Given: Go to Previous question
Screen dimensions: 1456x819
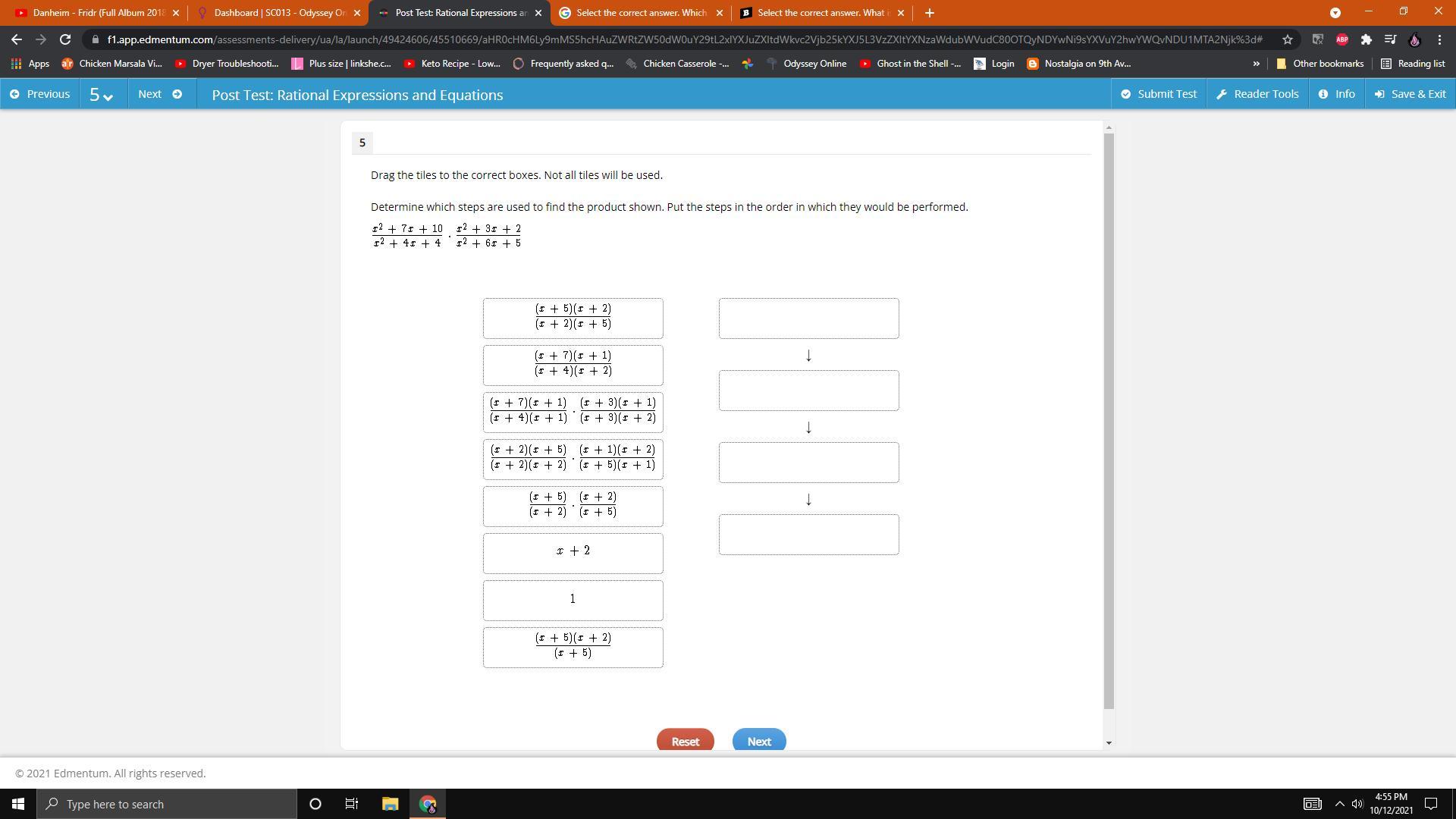Looking at the screenshot, I should [40, 94].
